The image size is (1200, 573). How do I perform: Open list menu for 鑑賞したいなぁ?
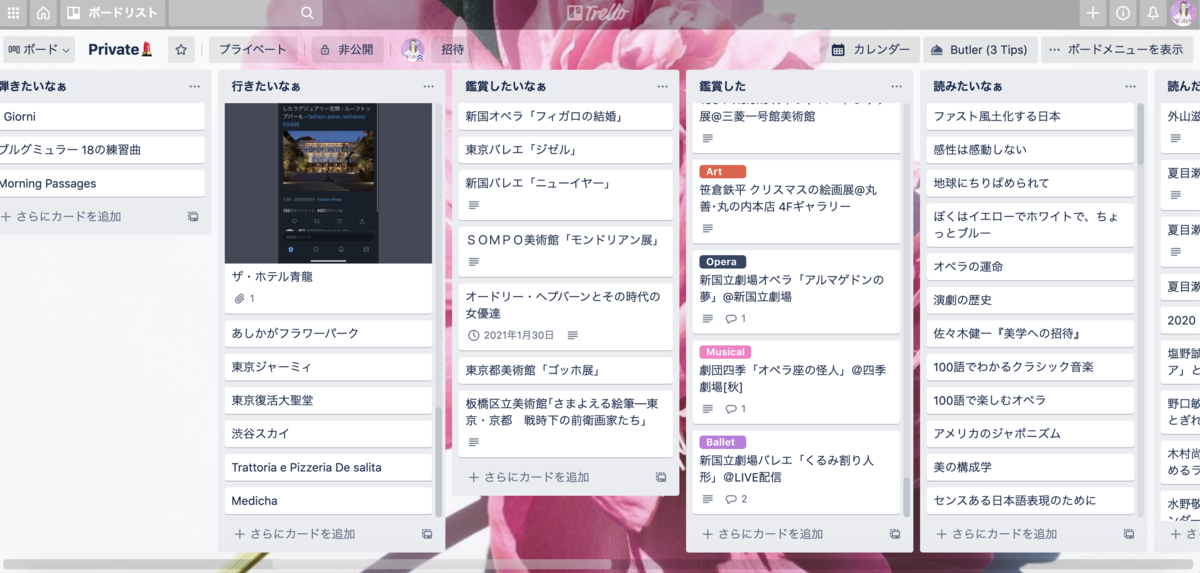click(x=662, y=86)
